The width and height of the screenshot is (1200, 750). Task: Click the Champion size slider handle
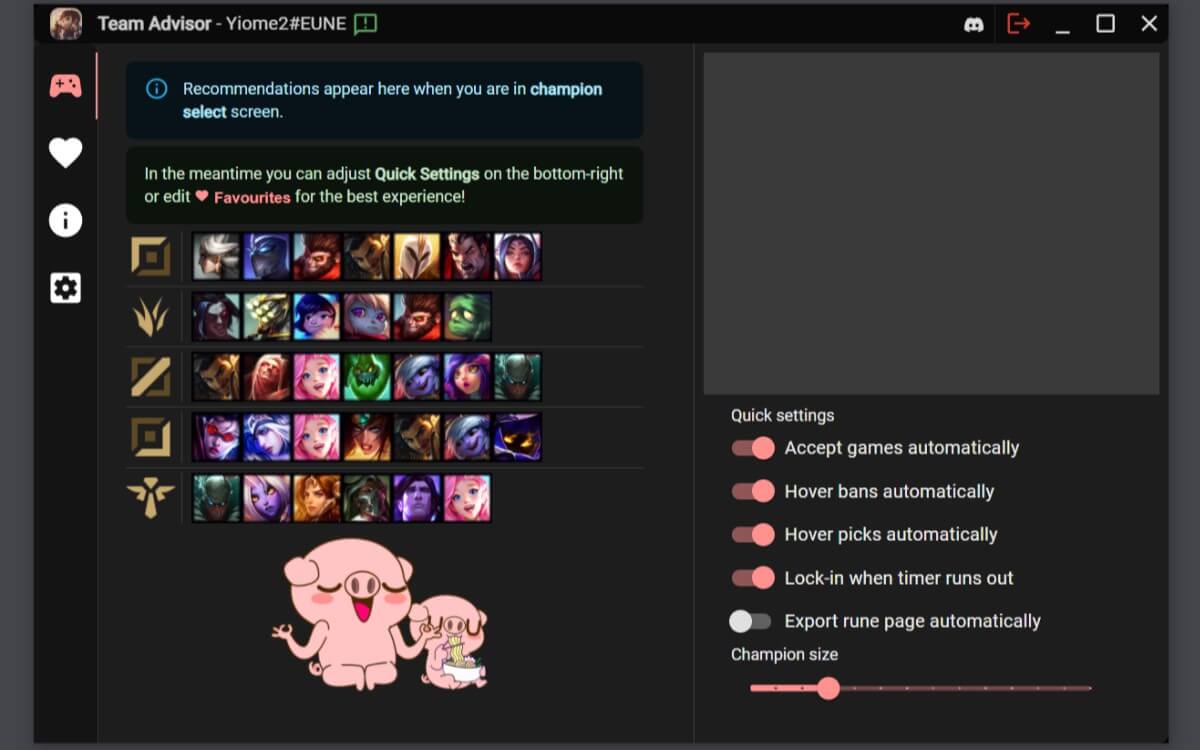pos(828,688)
